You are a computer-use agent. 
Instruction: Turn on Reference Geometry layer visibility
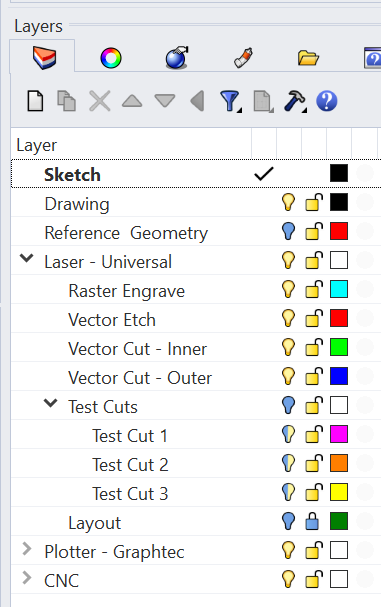click(288, 231)
